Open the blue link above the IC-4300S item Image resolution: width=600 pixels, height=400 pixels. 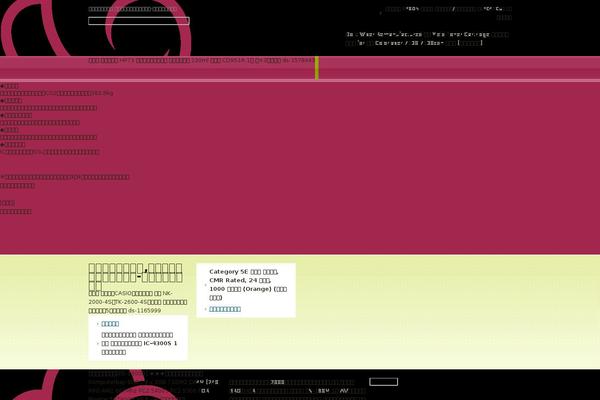110,324
